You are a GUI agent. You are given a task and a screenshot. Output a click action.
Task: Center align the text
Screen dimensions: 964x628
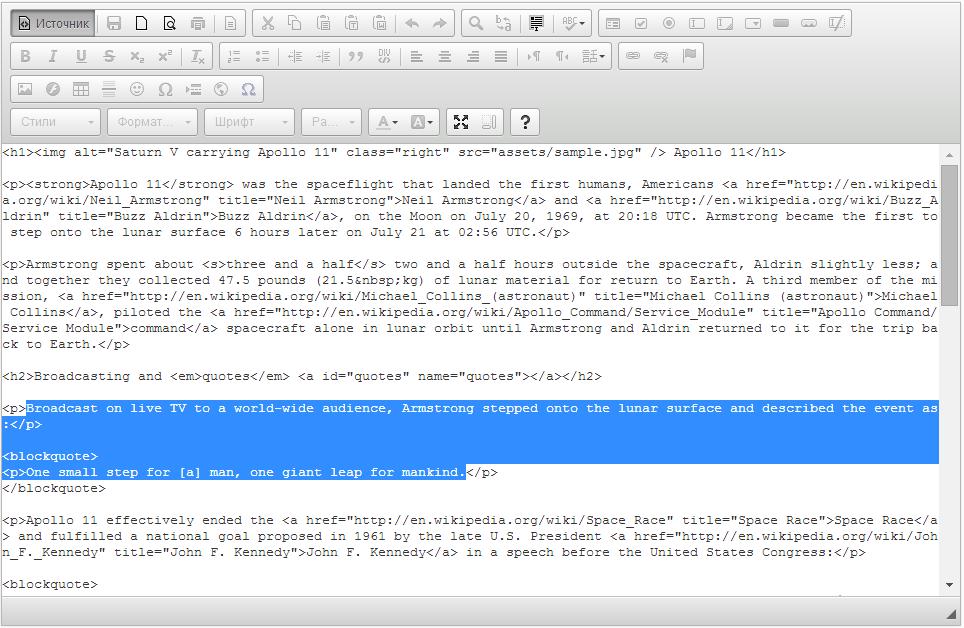click(x=444, y=56)
